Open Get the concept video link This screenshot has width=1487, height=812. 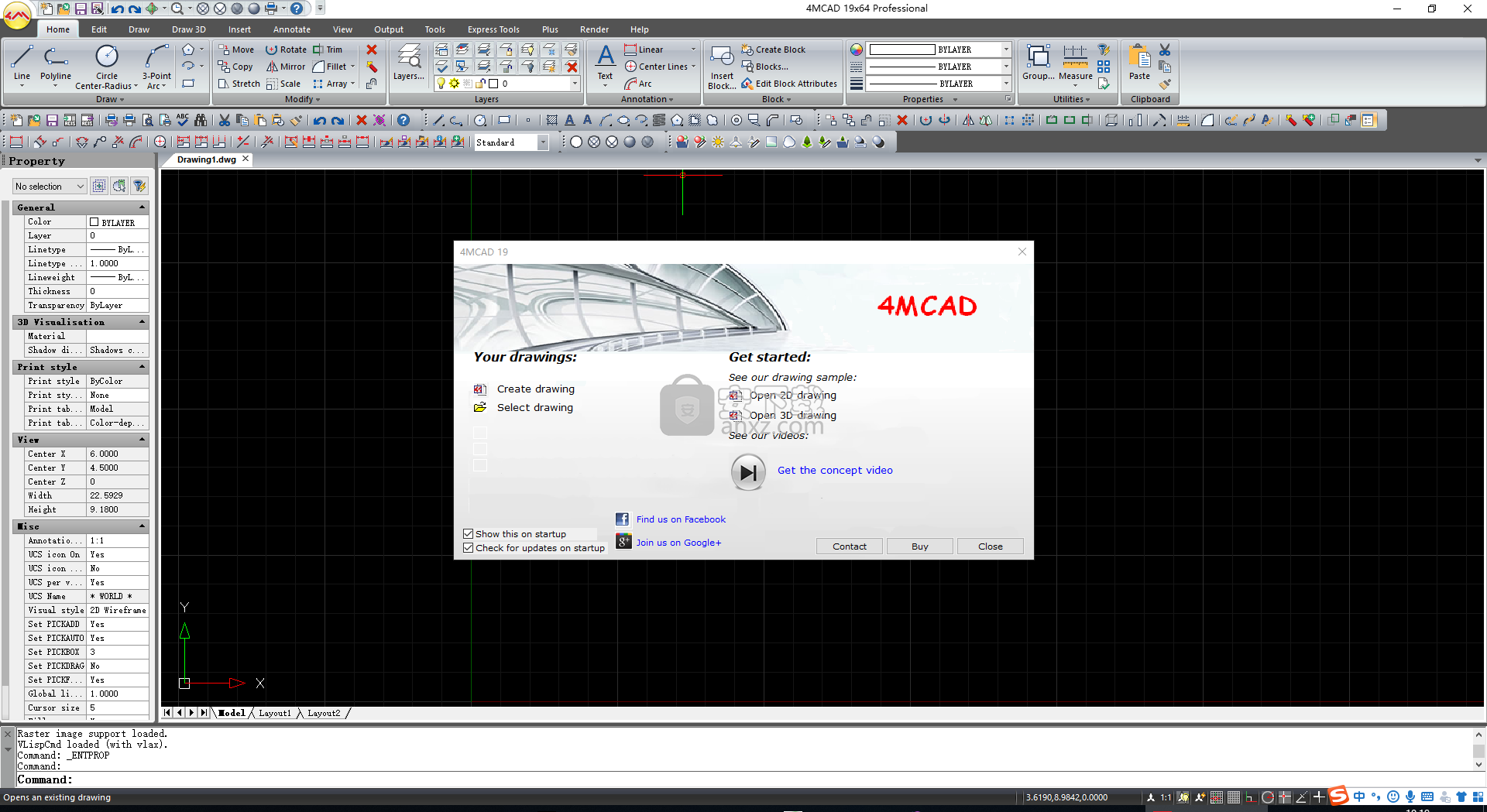(x=835, y=471)
